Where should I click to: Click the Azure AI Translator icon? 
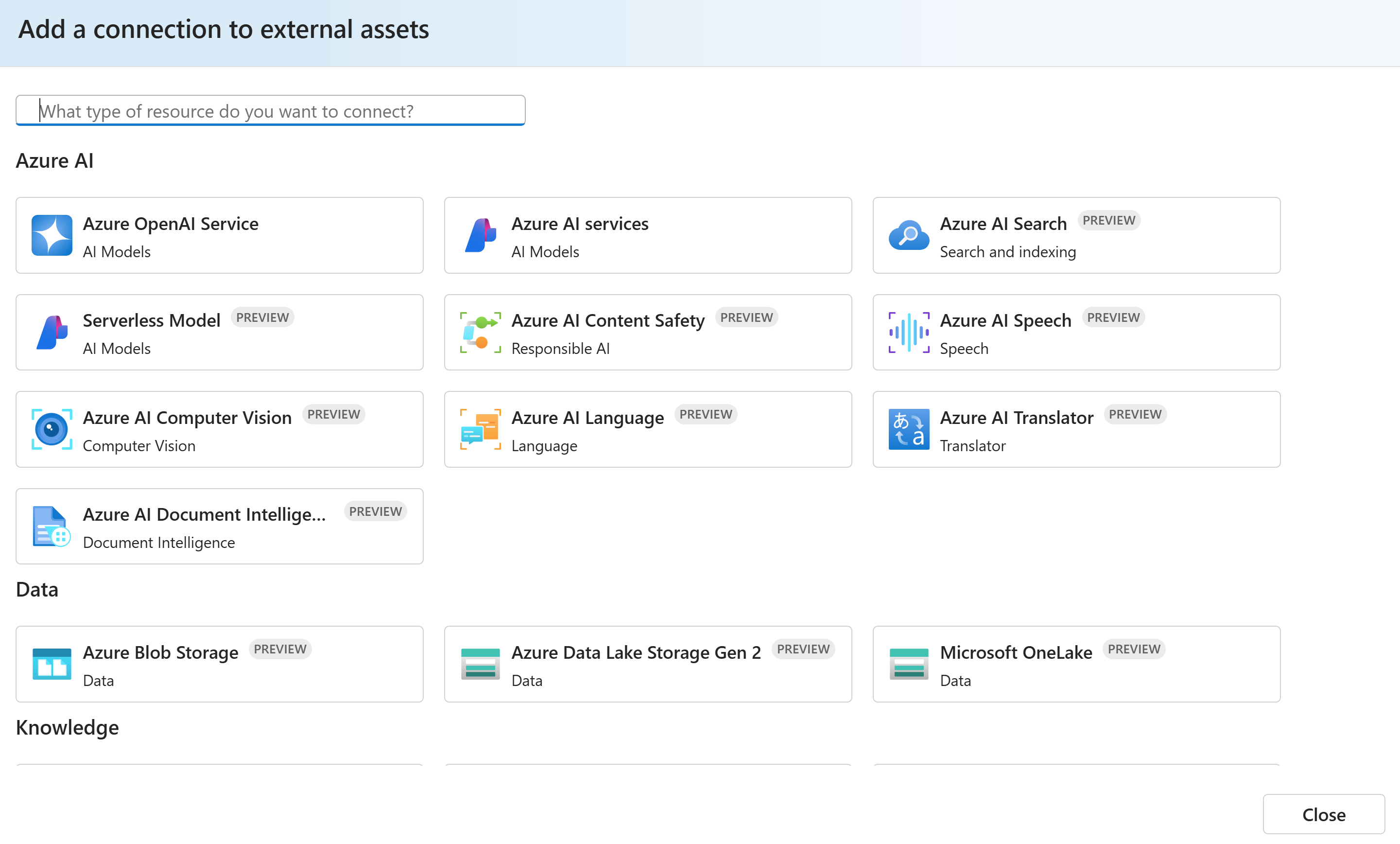click(x=909, y=430)
